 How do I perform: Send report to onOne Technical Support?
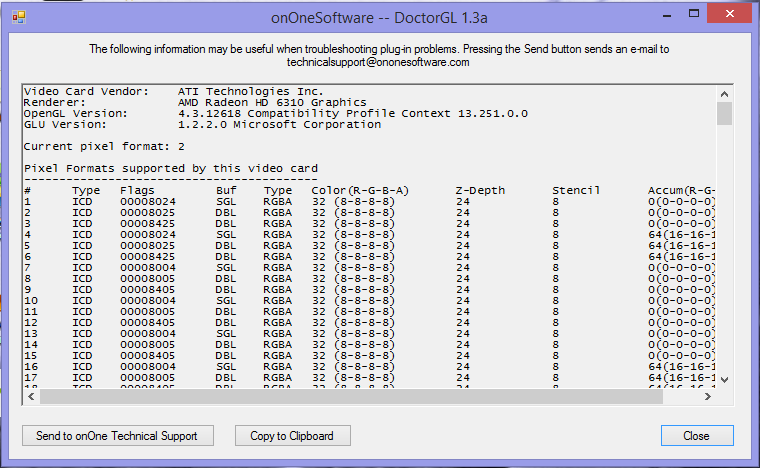point(118,436)
